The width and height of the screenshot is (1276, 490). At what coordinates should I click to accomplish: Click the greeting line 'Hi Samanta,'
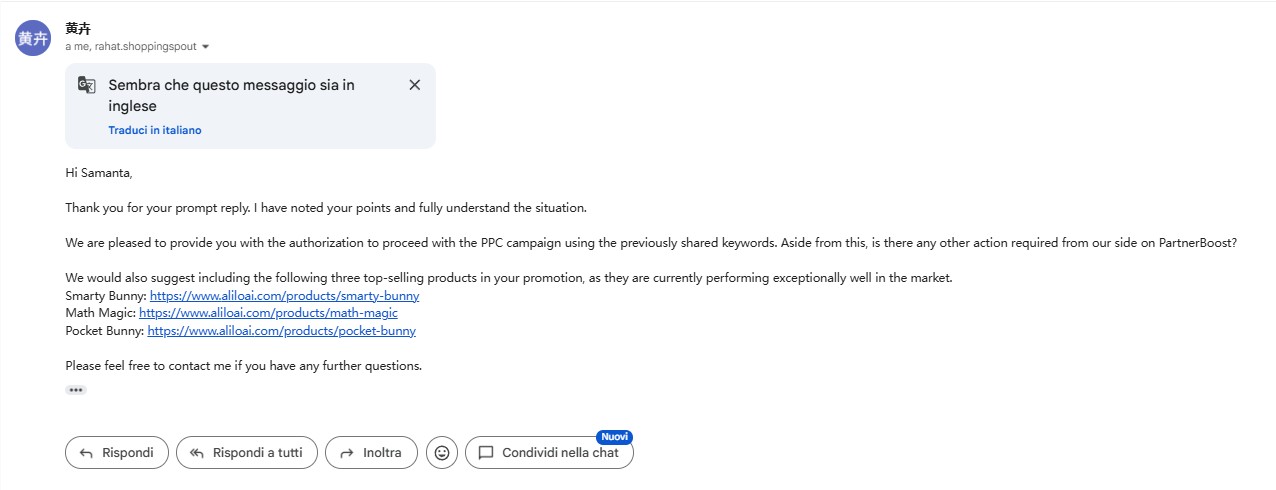pos(98,173)
